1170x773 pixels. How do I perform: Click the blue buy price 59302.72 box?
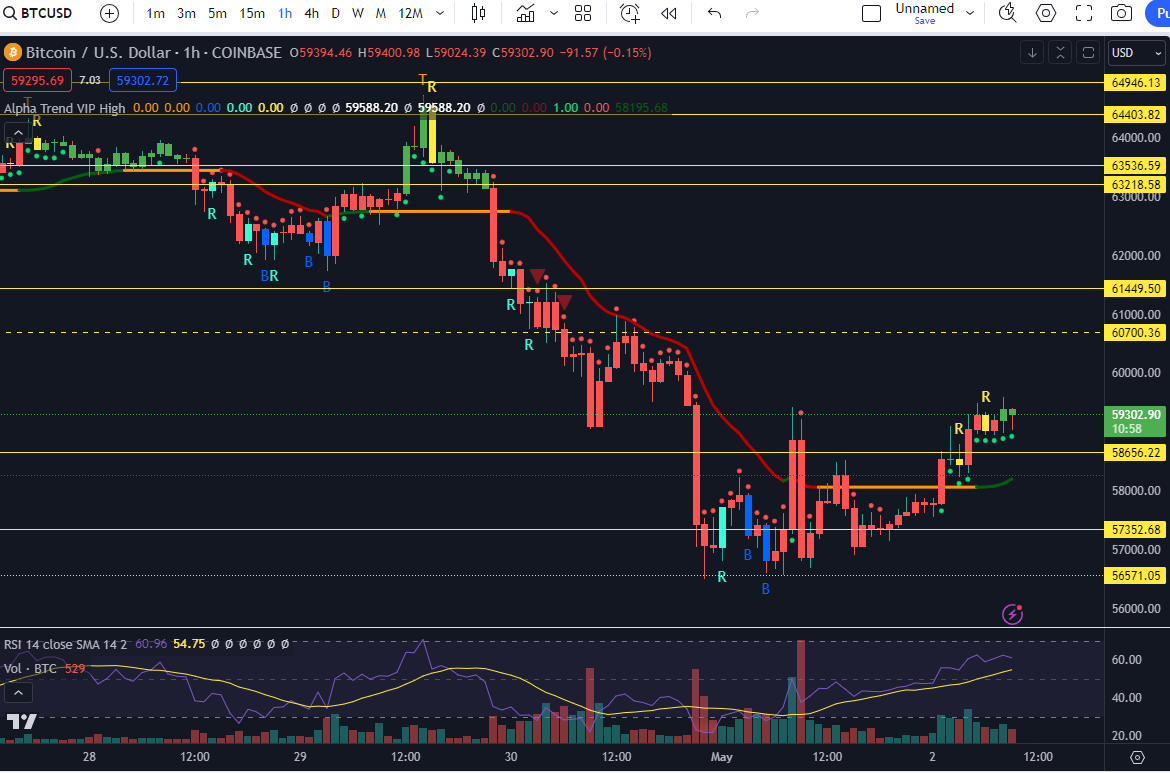(x=143, y=80)
